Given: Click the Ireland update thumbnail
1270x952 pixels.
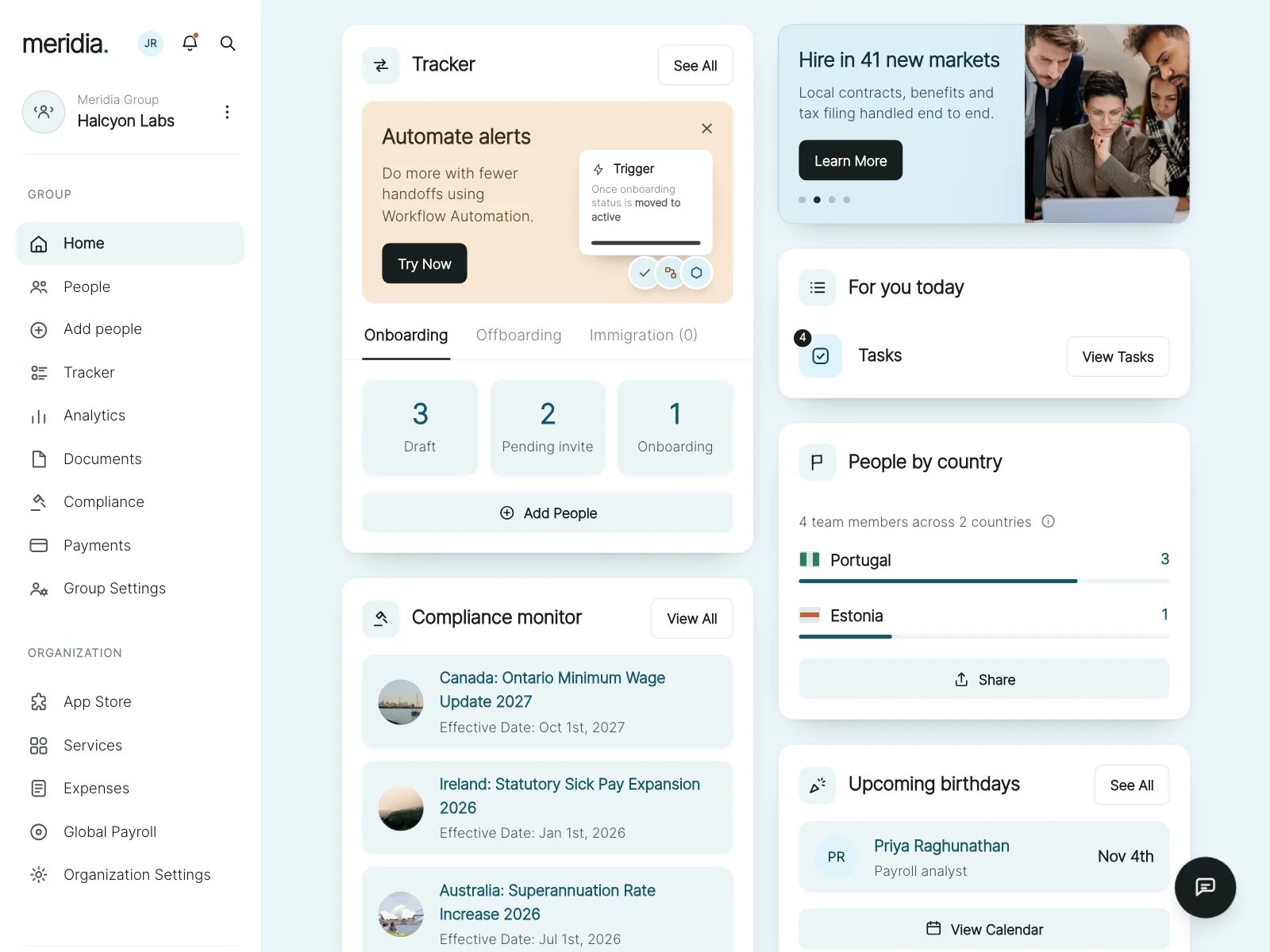Looking at the screenshot, I should [401, 808].
